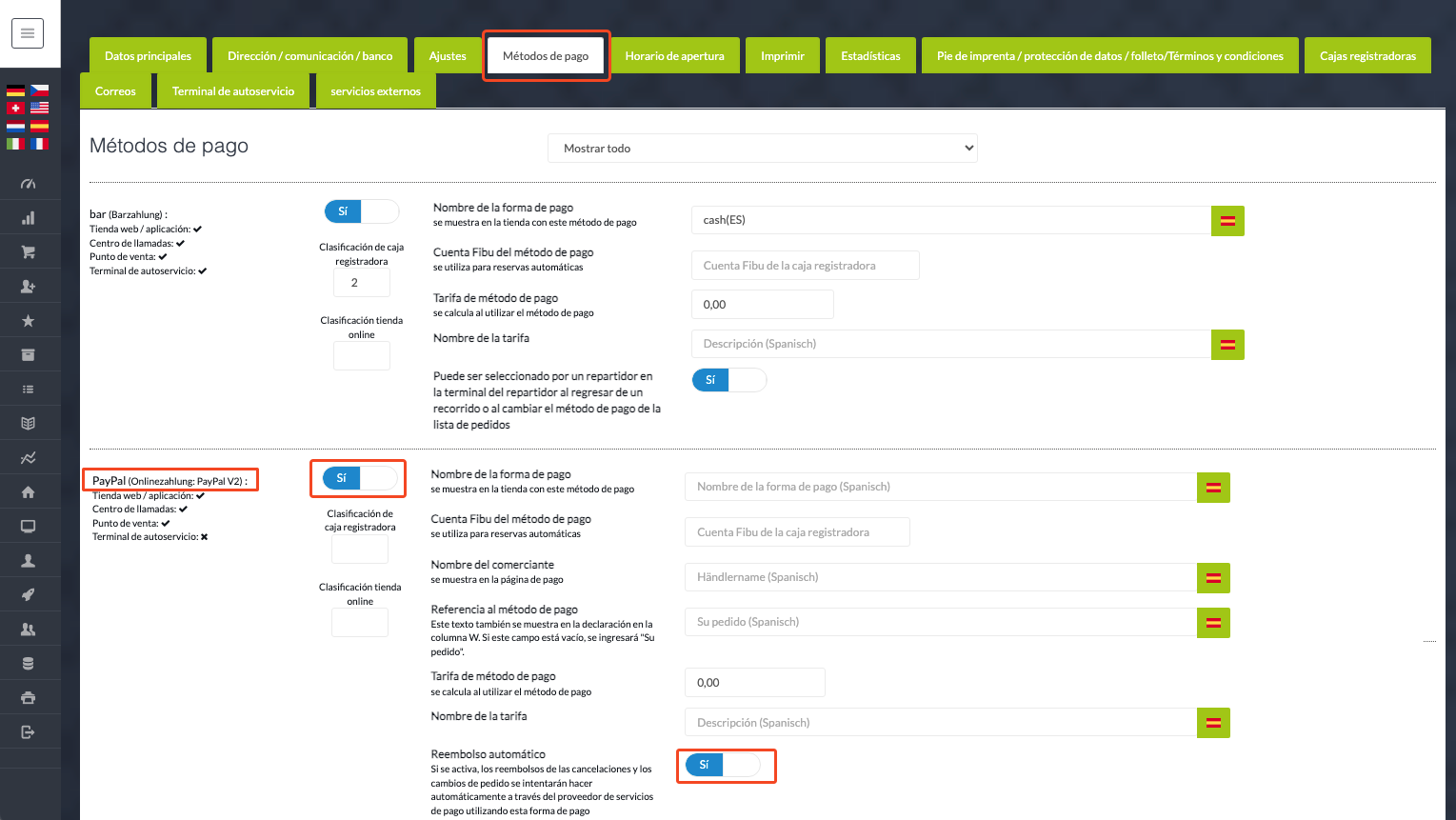Click the archive box icon in sidebar
The width and height of the screenshot is (1456, 820).
point(29,355)
